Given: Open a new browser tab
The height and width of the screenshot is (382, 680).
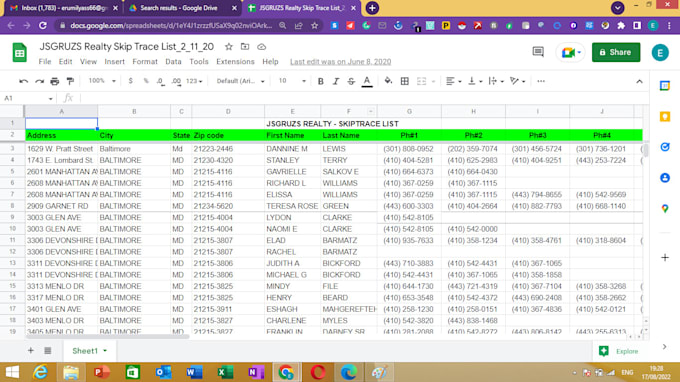Looking at the screenshot, I should (x=372, y=8).
